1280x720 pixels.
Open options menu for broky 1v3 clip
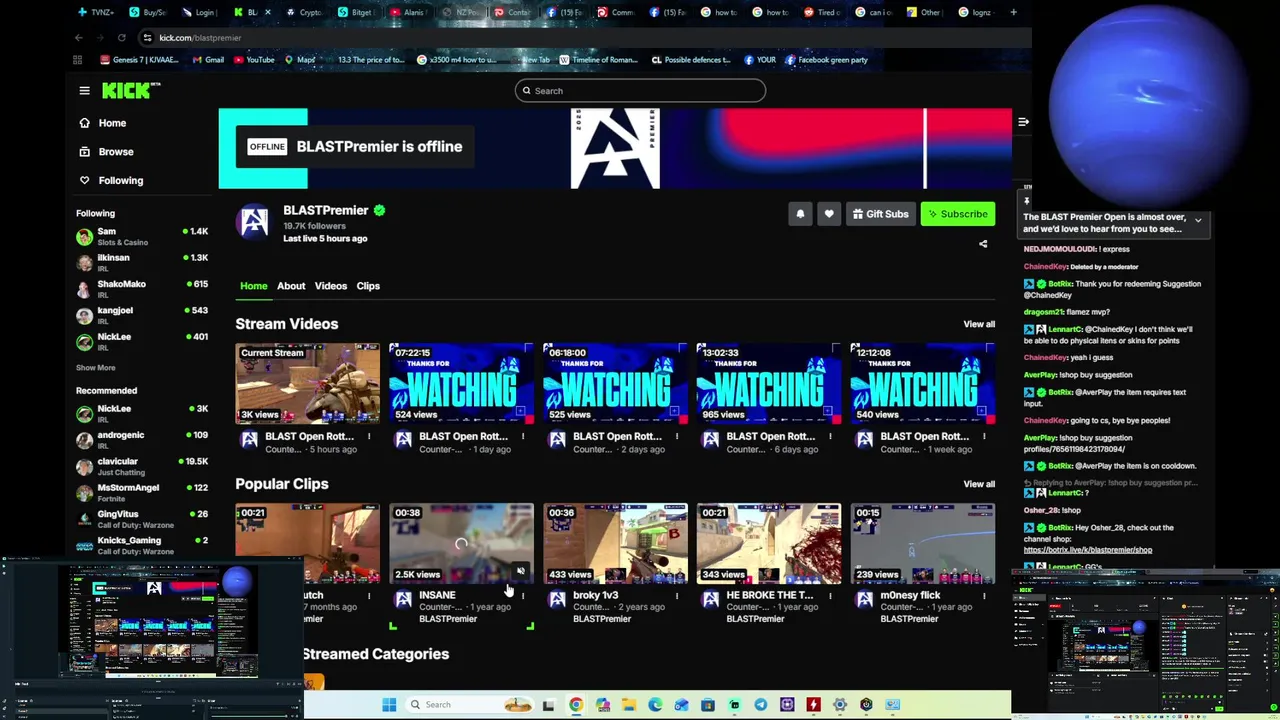(677, 596)
